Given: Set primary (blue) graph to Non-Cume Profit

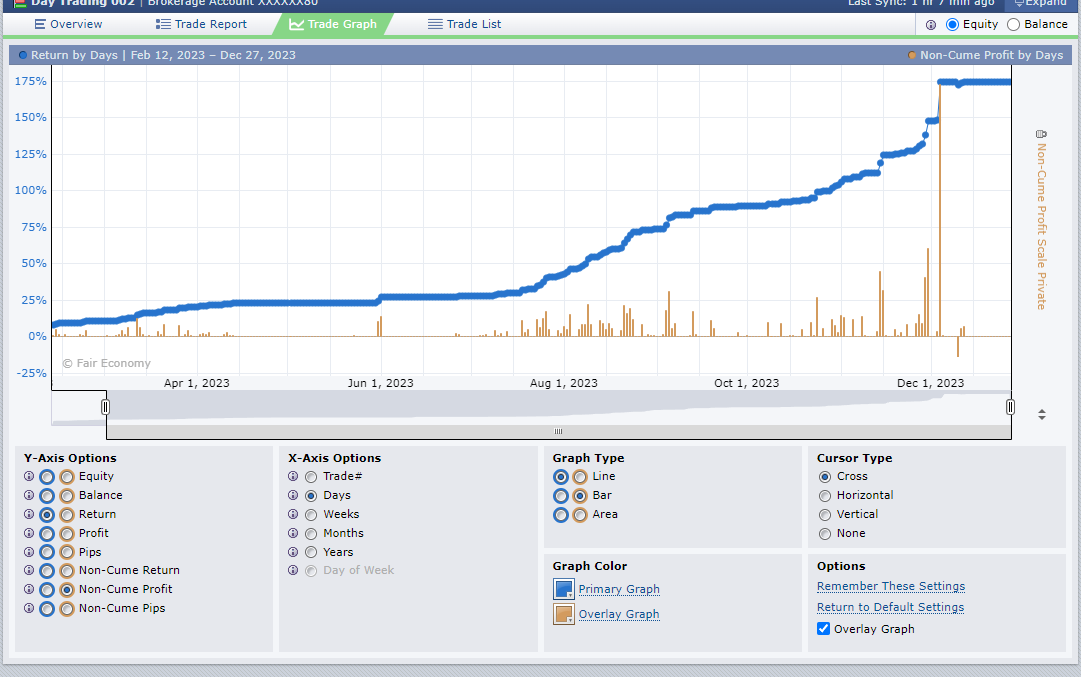Looking at the screenshot, I should (47, 589).
